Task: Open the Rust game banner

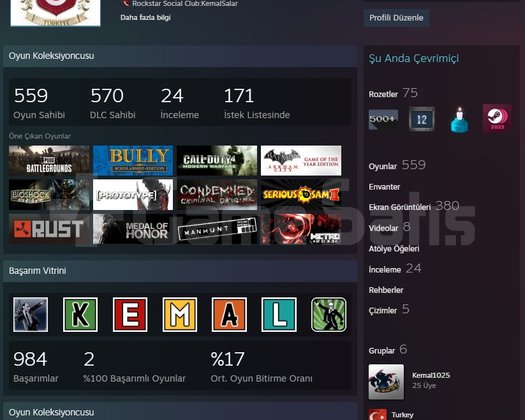Action: coord(49,229)
